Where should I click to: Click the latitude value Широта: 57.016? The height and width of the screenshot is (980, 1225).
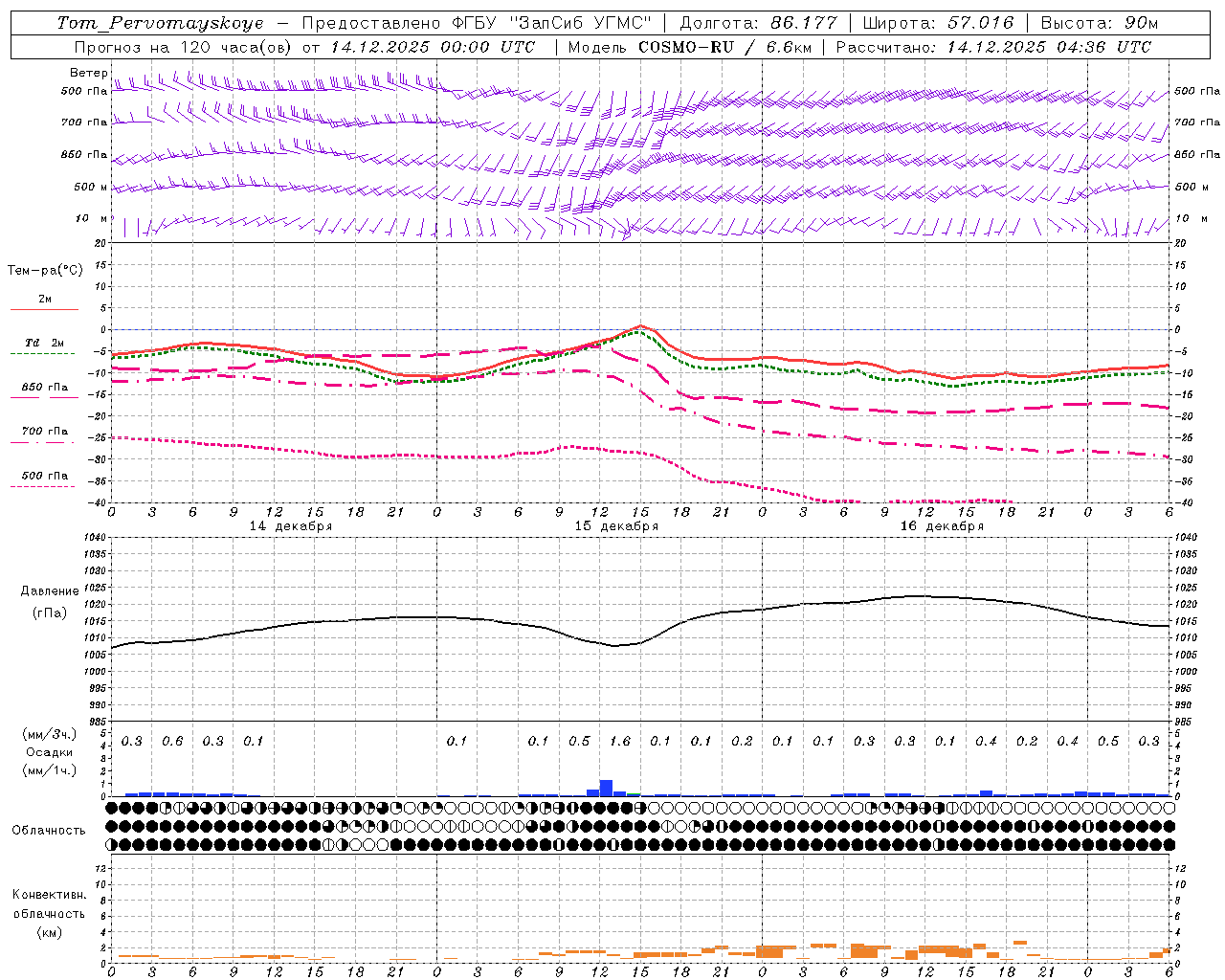(937, 23)
